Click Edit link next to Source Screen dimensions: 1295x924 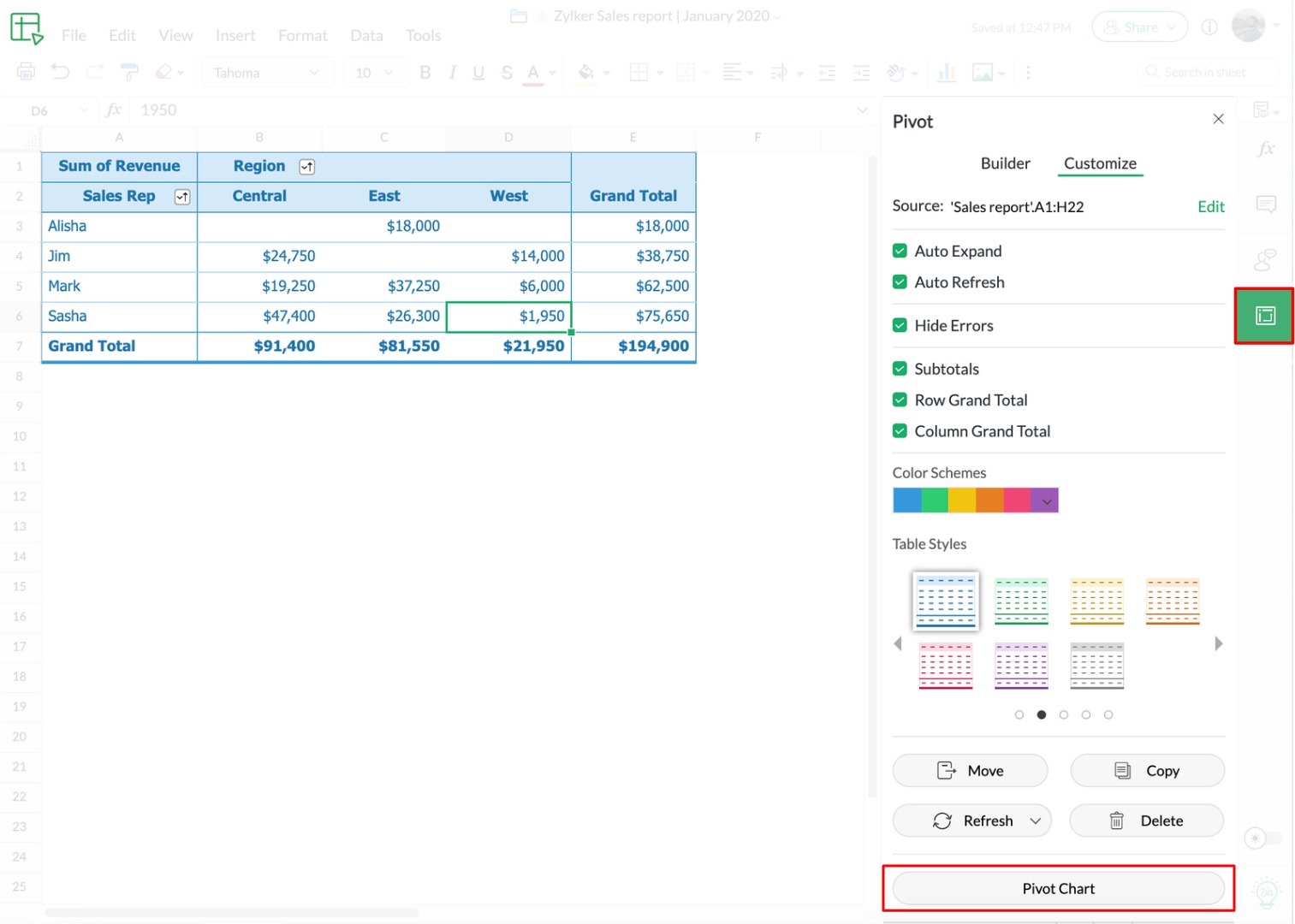(1210, 206)
